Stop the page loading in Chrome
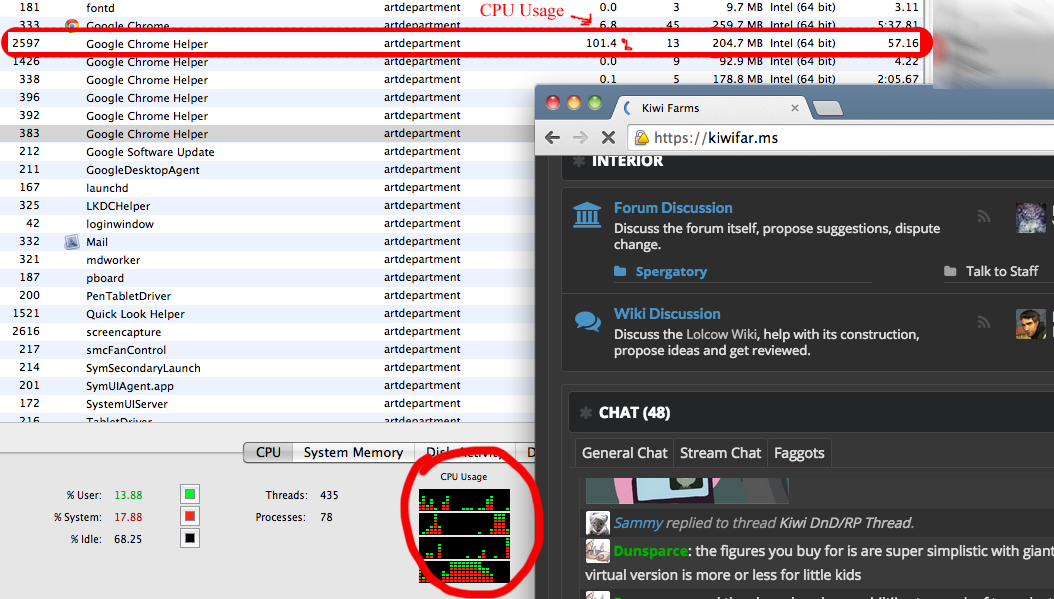This screenshot has height=599, width=1054. pyautogui.click(x=608, y=138)
